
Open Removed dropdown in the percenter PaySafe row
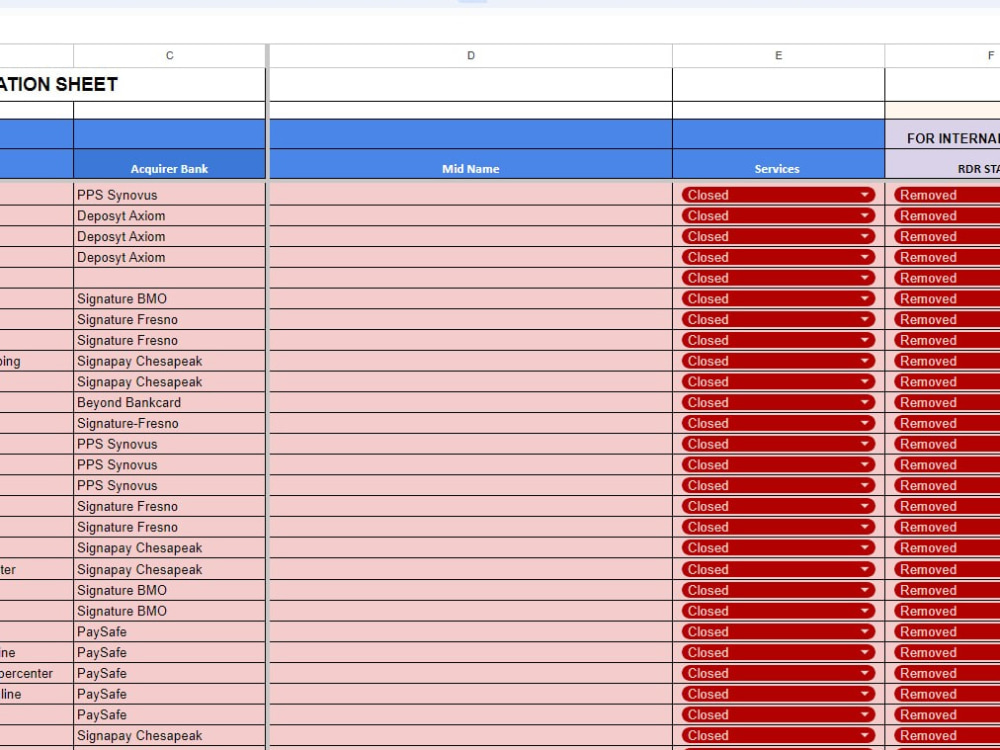coord(946,673)
